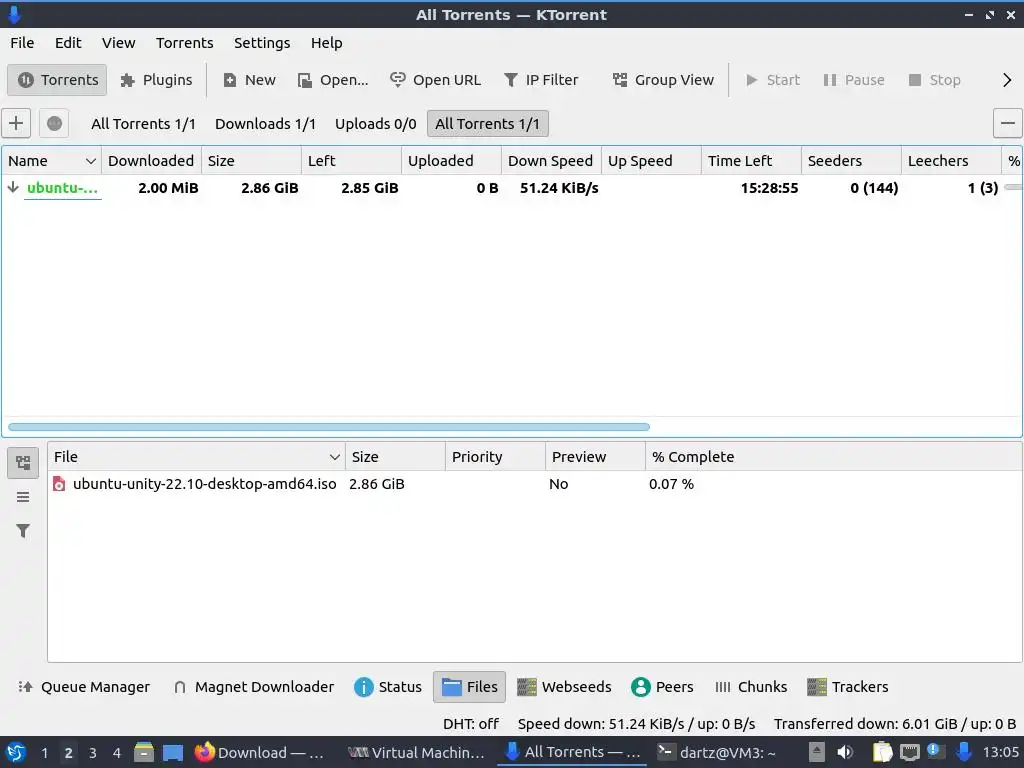Sort by Up Speed column
1024x768 pixels.
click(651, 161)
